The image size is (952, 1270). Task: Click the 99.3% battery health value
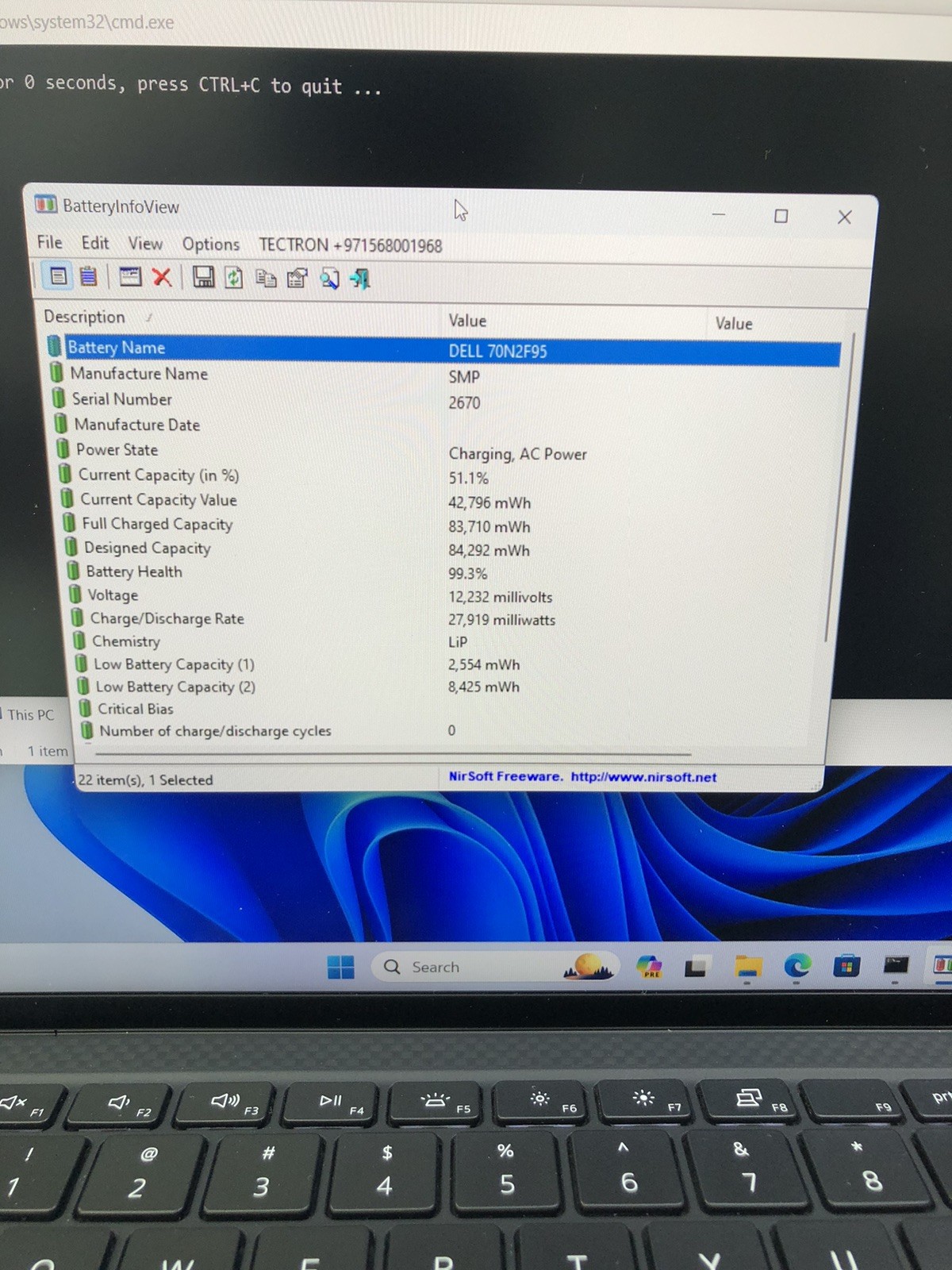click(468, 573)
